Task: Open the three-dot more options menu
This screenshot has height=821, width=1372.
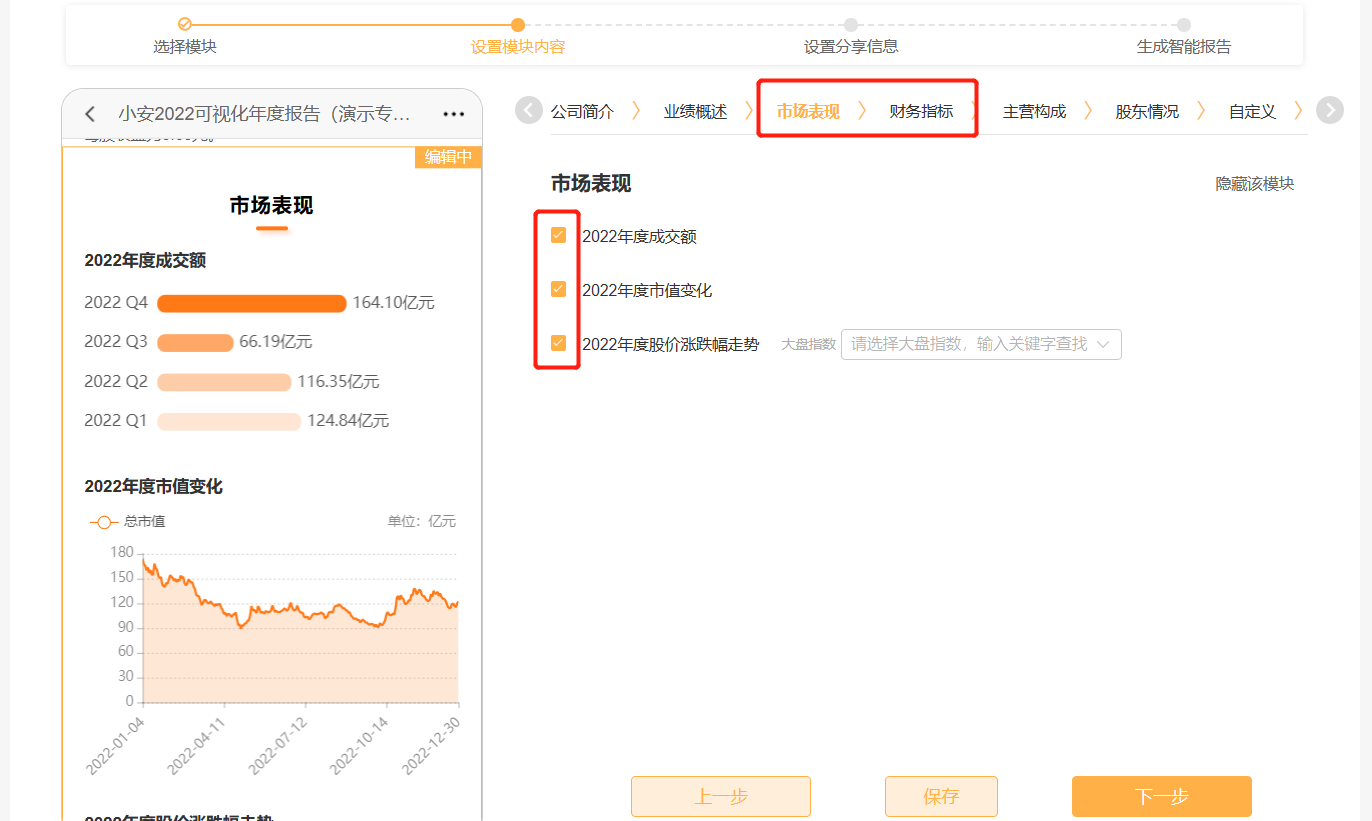Action: [454, 114]
